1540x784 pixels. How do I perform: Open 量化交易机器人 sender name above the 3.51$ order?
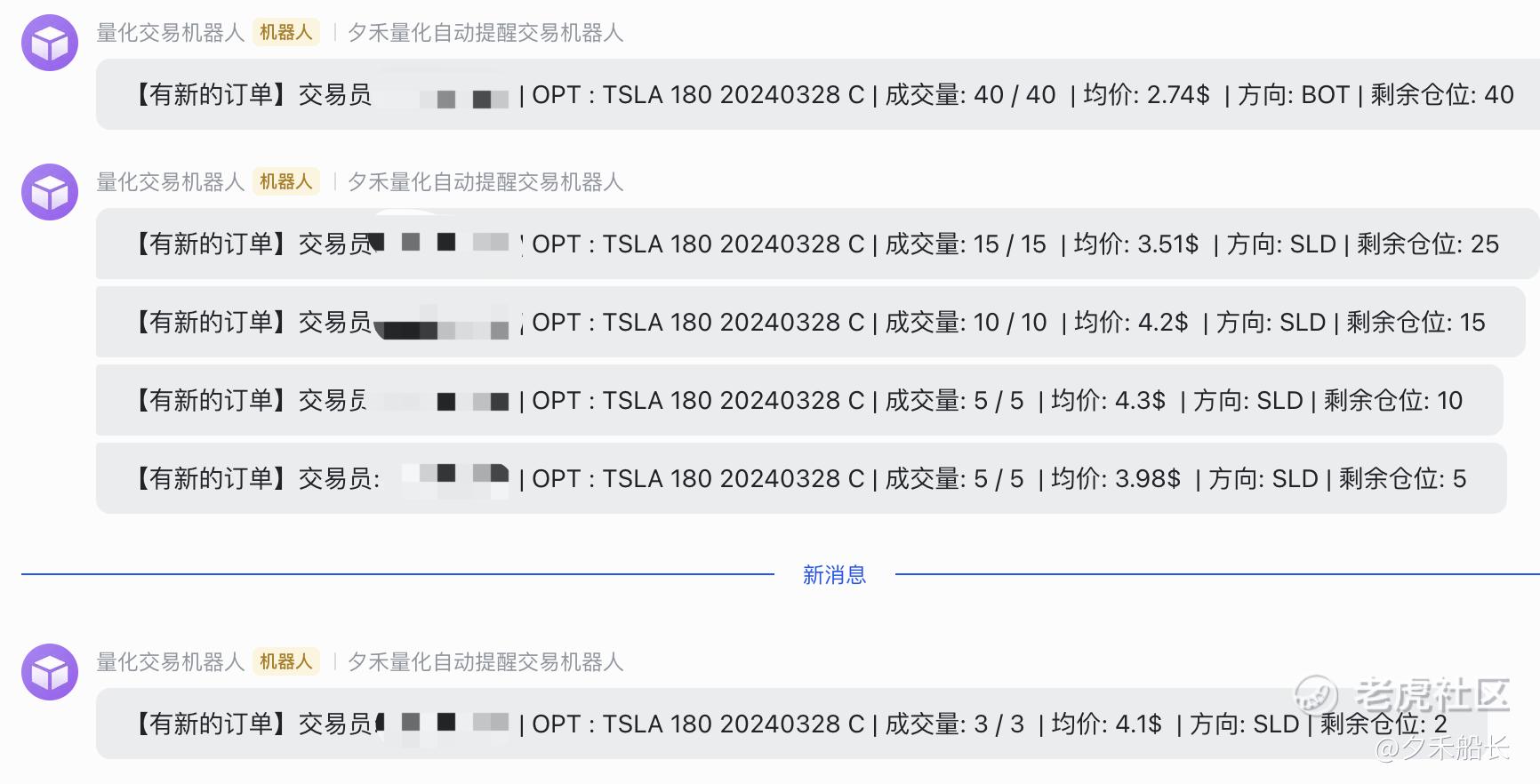tap(170, 182)
